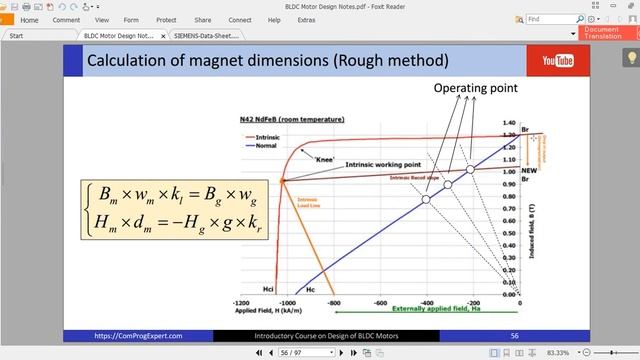Click the orange File menu button
Screen dimensions: 640x360
coord(6,20)
